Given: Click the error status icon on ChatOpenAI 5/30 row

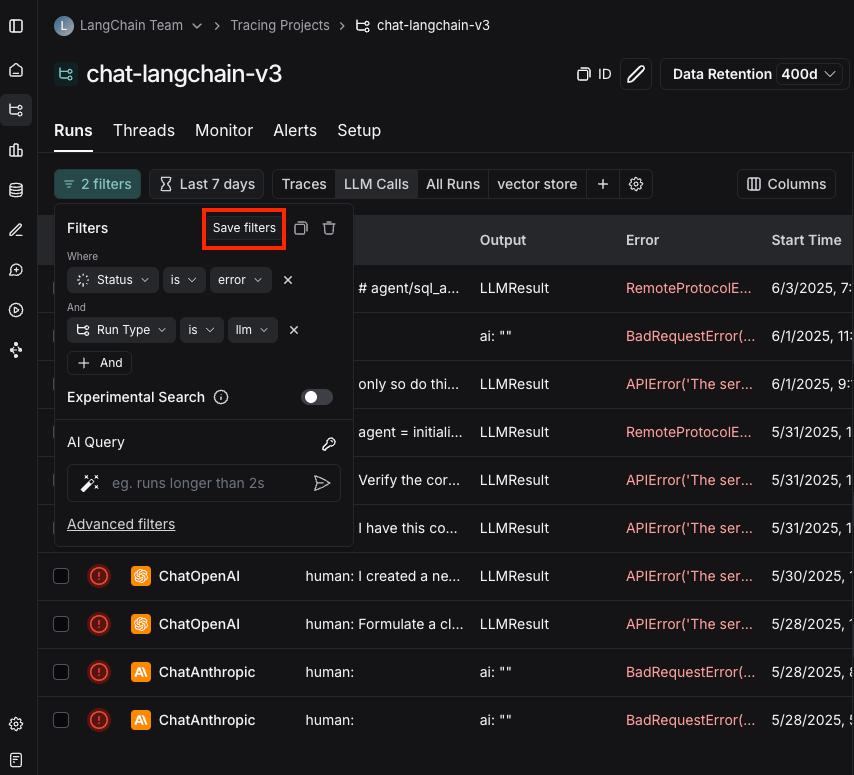Looking at the screenshot, I should [99, 576].
